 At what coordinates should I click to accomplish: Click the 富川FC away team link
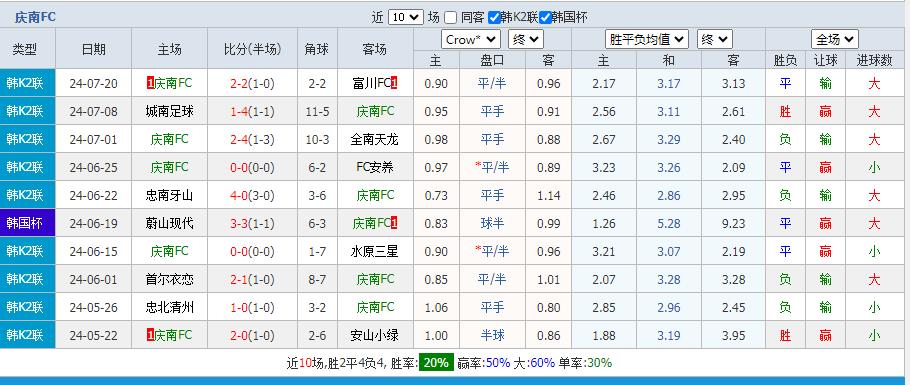point(371,84)
